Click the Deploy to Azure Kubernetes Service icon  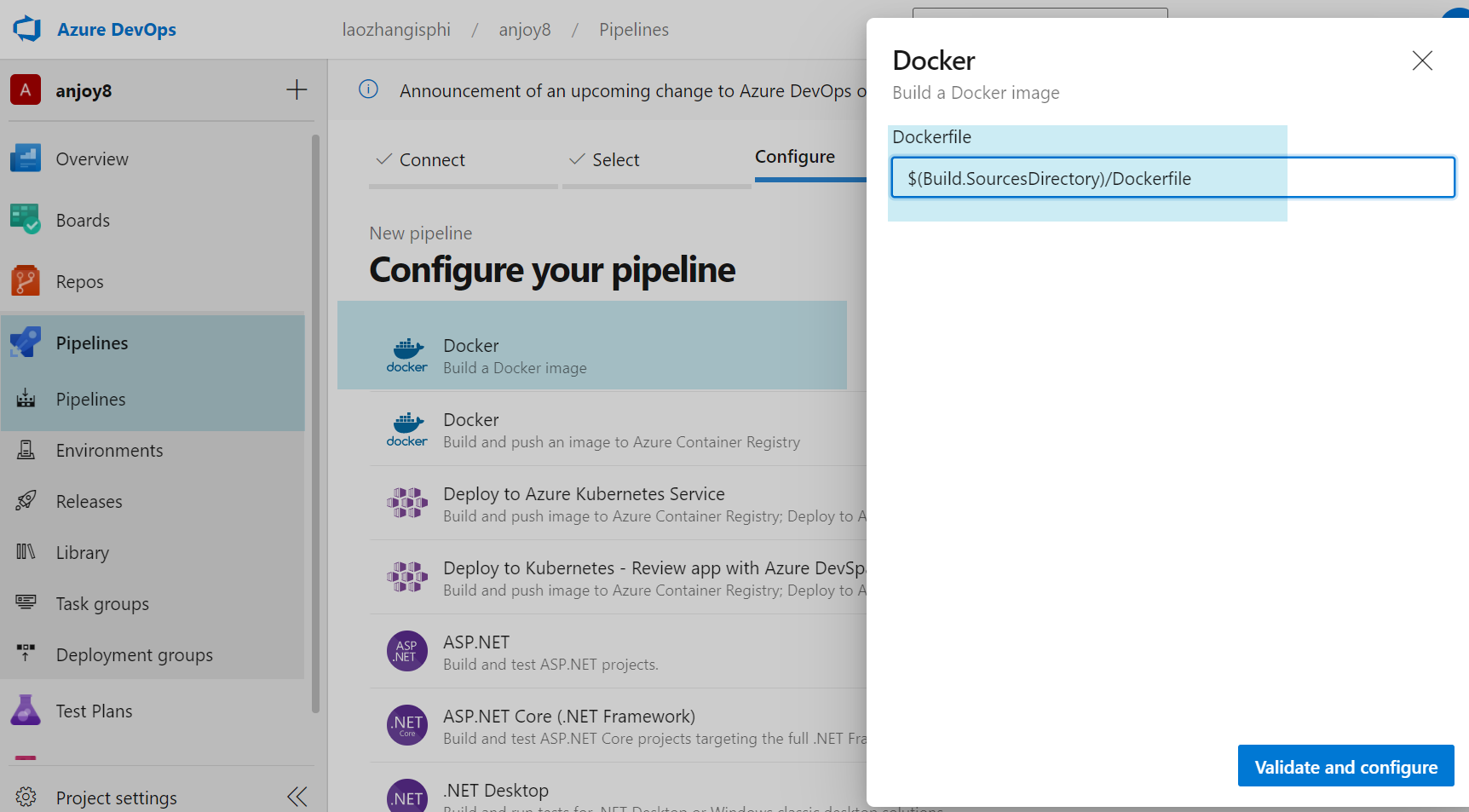click(x=407, y=504)
